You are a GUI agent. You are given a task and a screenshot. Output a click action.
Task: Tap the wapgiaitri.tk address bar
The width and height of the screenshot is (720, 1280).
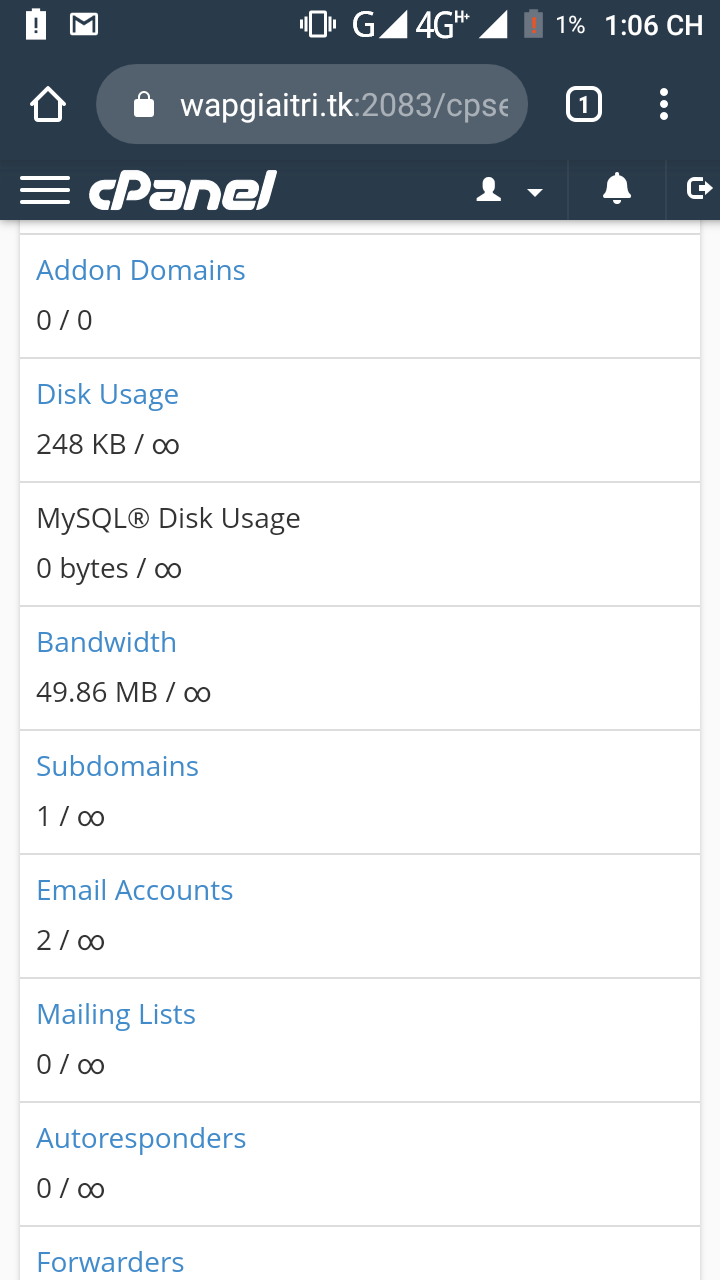click(x=340, y=105)
